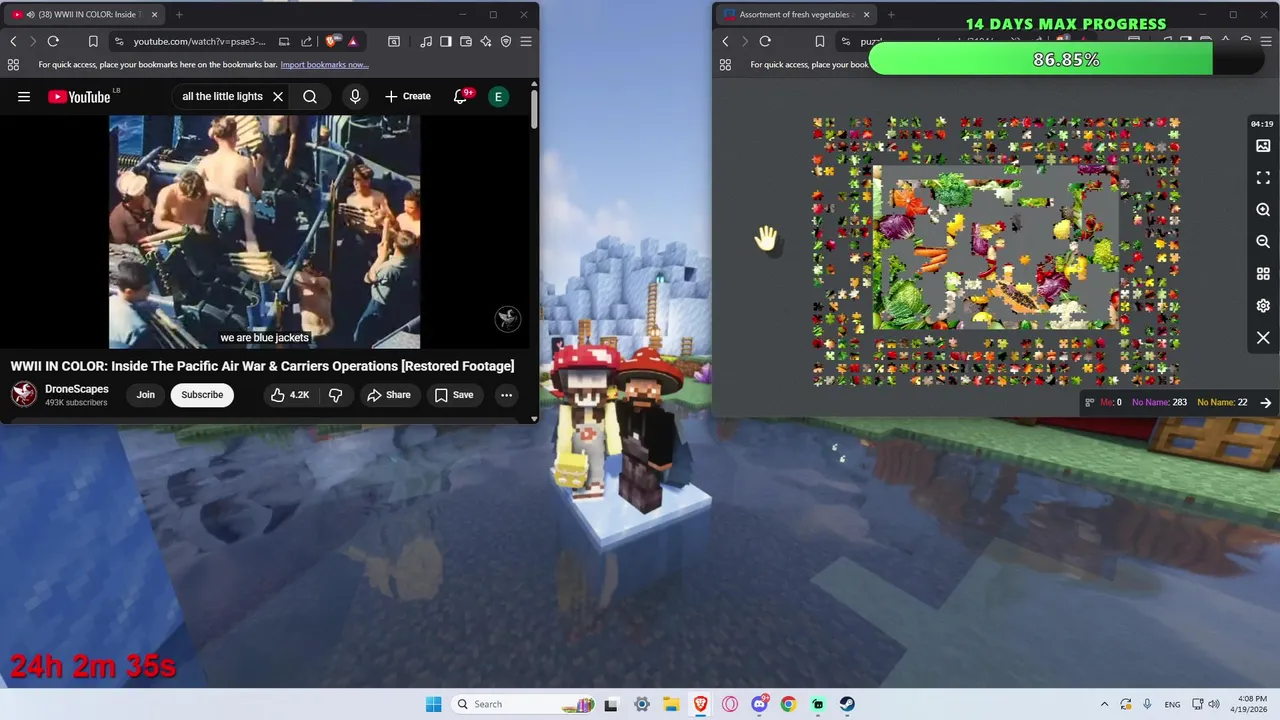This screenshot has height=720, width=1280.
Task: Close the puzzle side toolbar
Action: pyautogui.click(x=1263, y=338)
